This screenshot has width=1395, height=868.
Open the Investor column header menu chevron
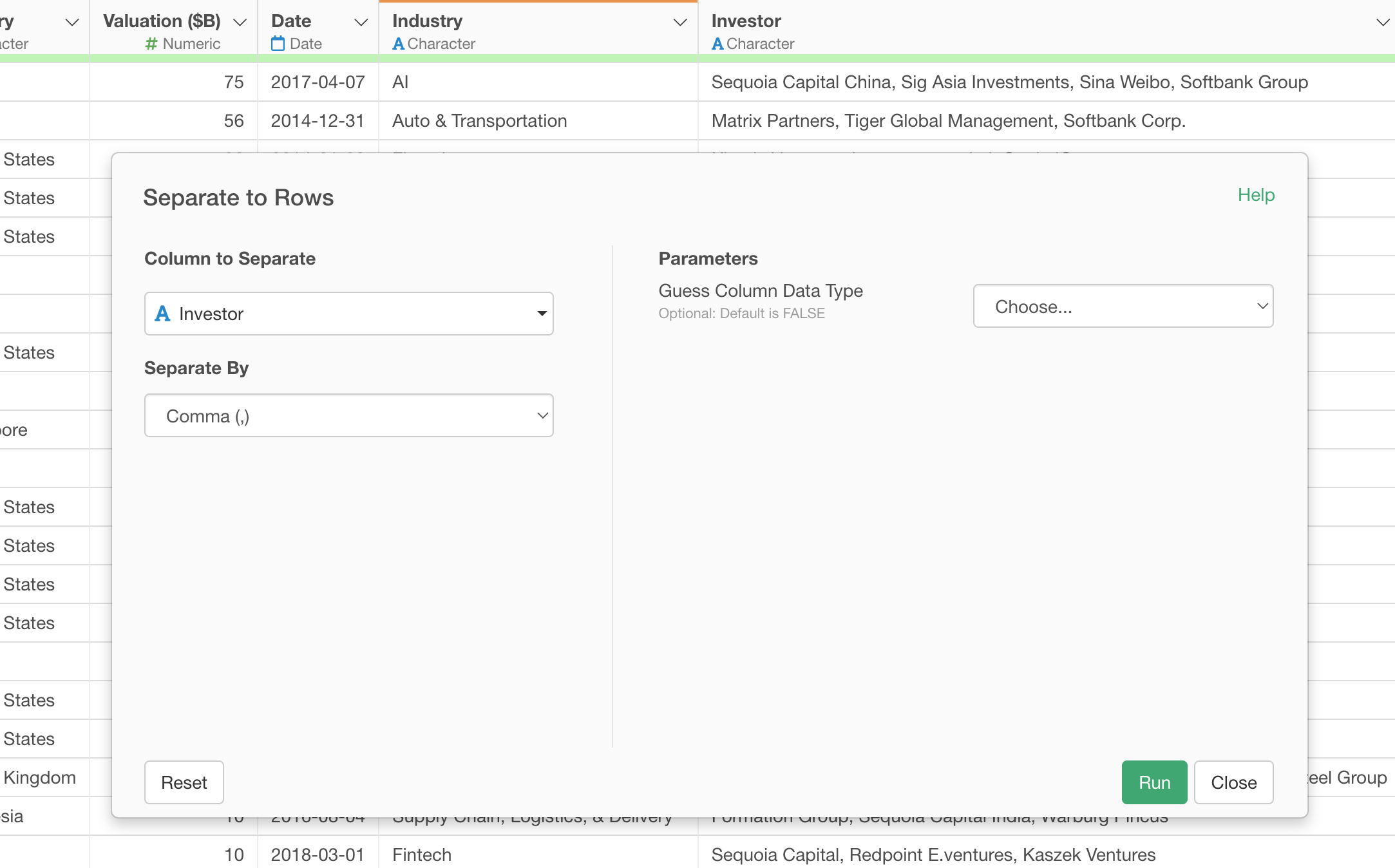click(1382, 23)
